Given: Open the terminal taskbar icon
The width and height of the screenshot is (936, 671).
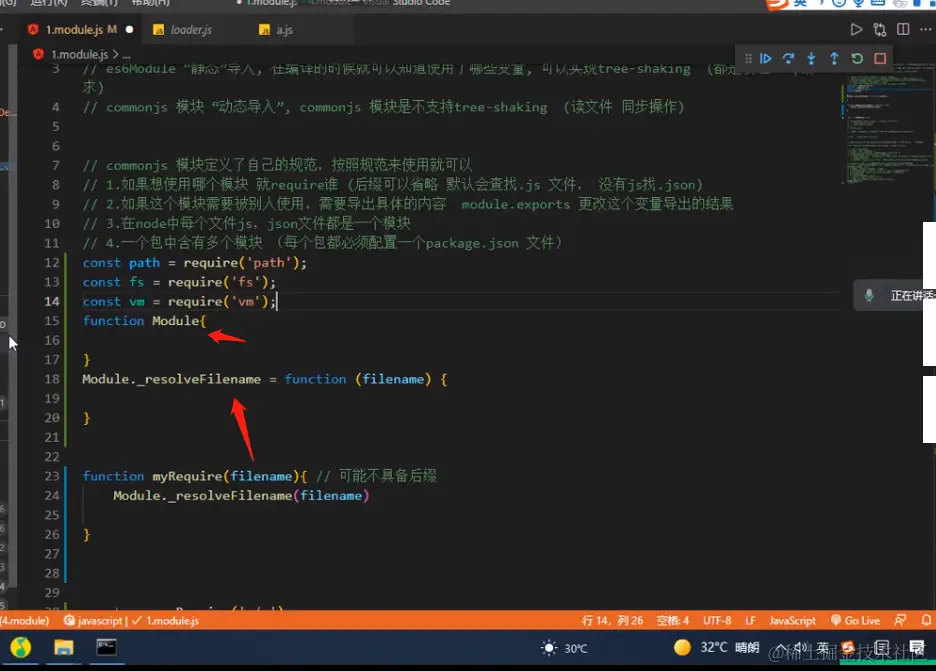Looking at the screenshot, I should click(106, 647).
